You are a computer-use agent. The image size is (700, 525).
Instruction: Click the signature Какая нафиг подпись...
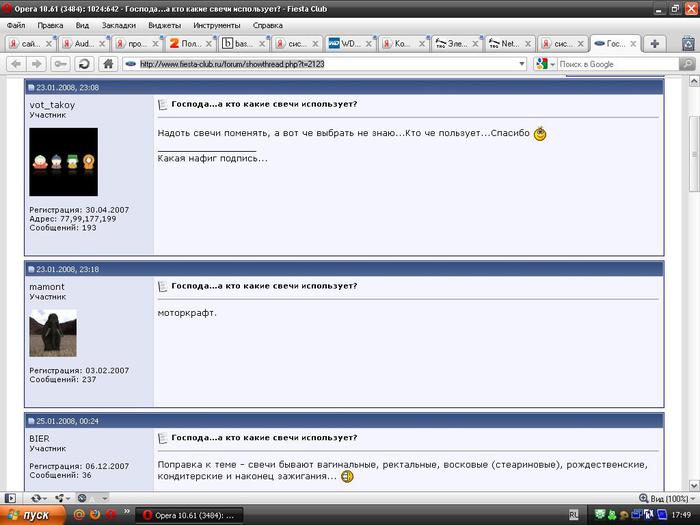212,158
